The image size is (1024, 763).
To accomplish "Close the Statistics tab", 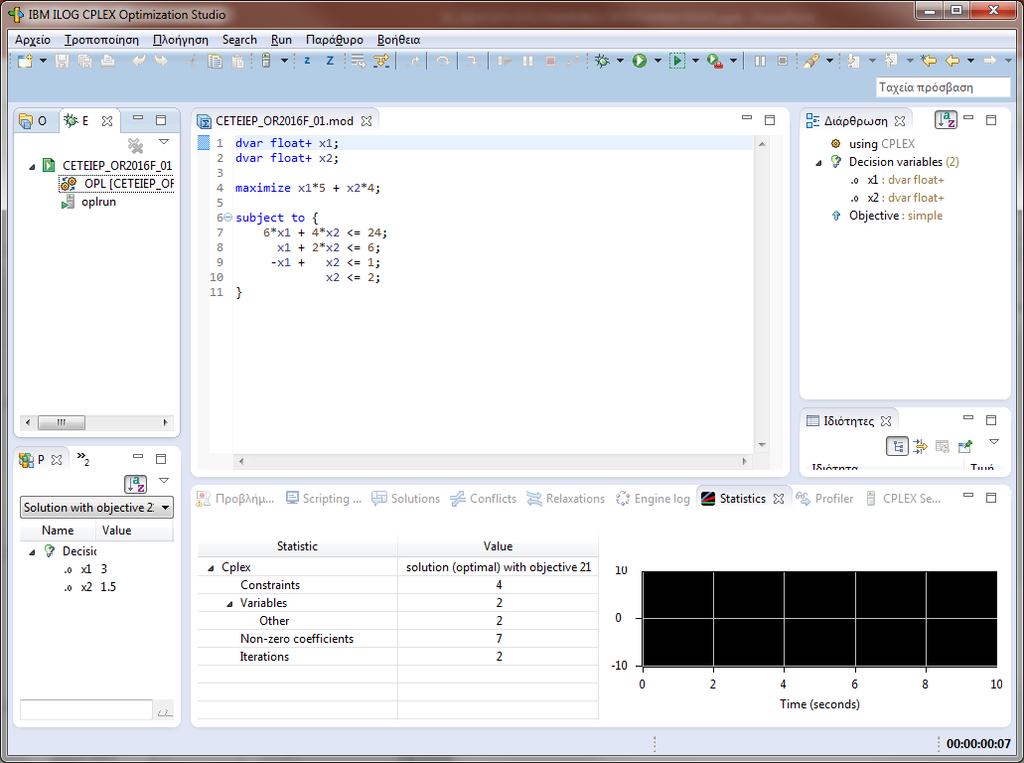I will [778, 498].
